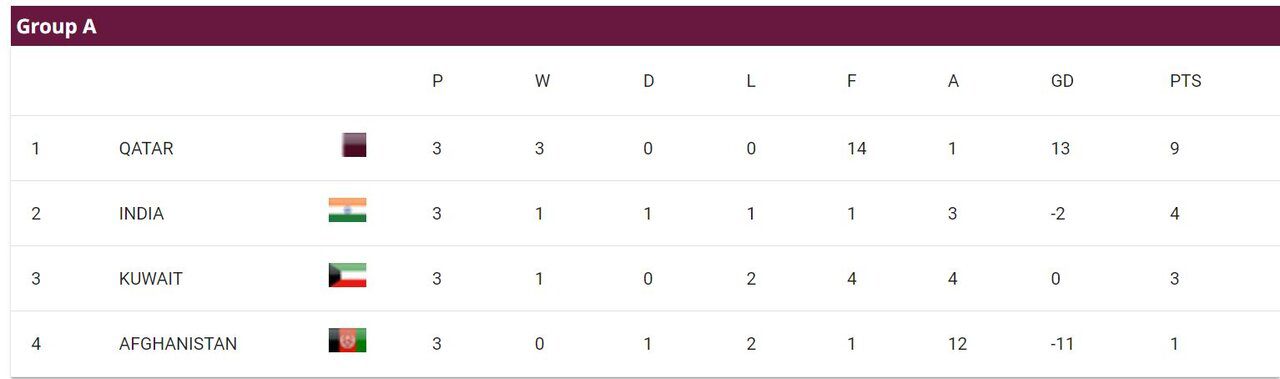Screen dimensions: 1280x379
Task: Click the PTS column header
Action: (1185, 81)
